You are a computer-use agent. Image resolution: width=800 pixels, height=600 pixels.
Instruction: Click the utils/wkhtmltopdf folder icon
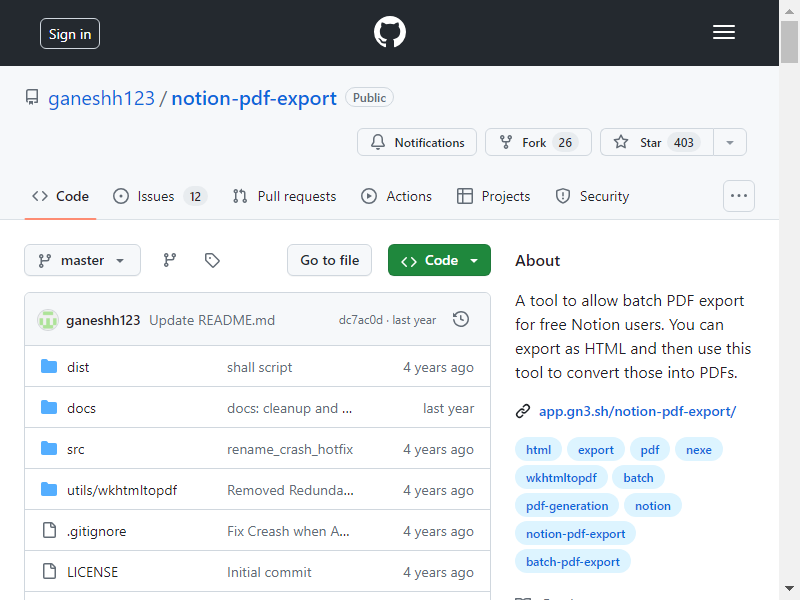click(x=49, y=489)
